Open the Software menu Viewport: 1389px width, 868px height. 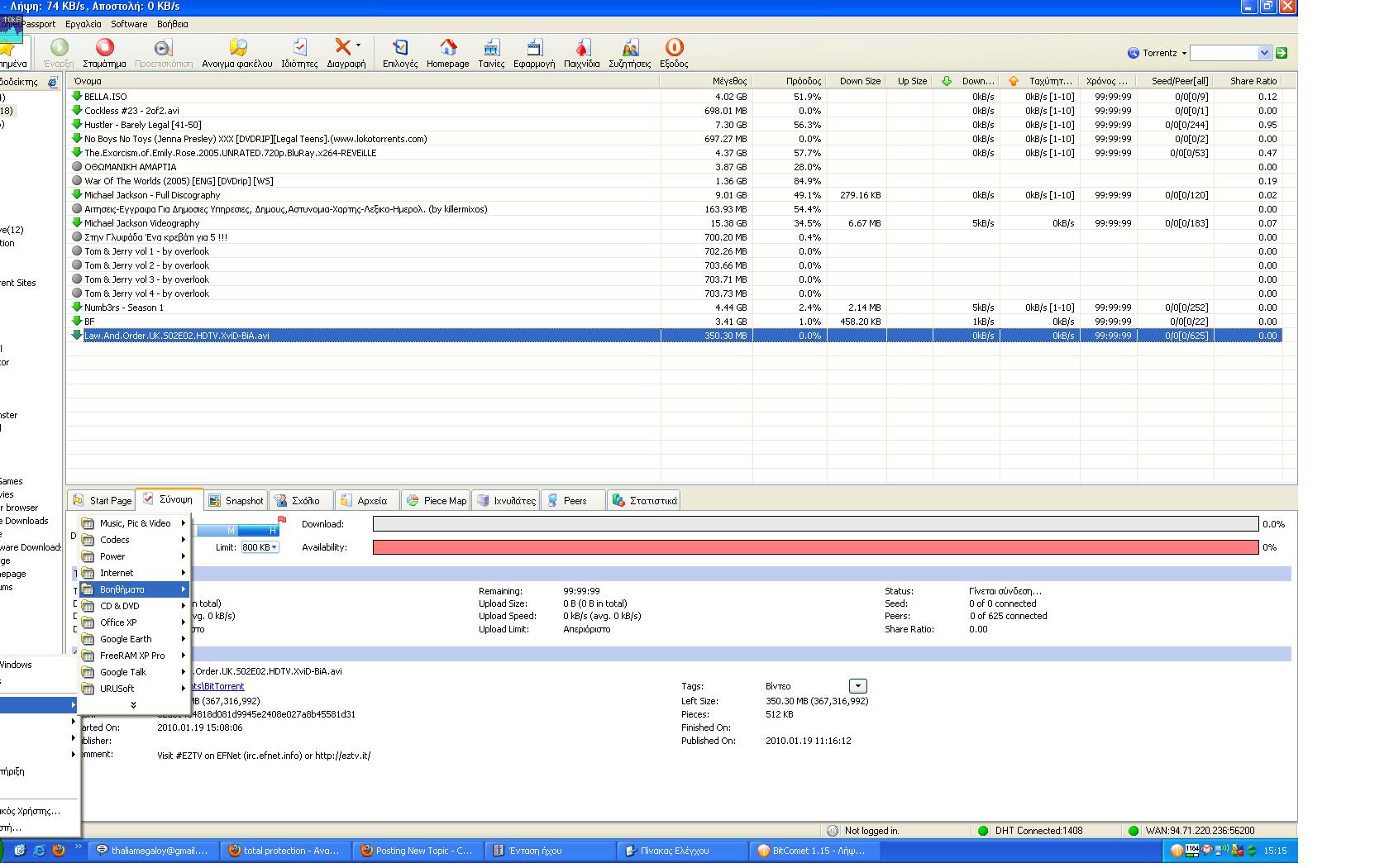coord(129,24)
